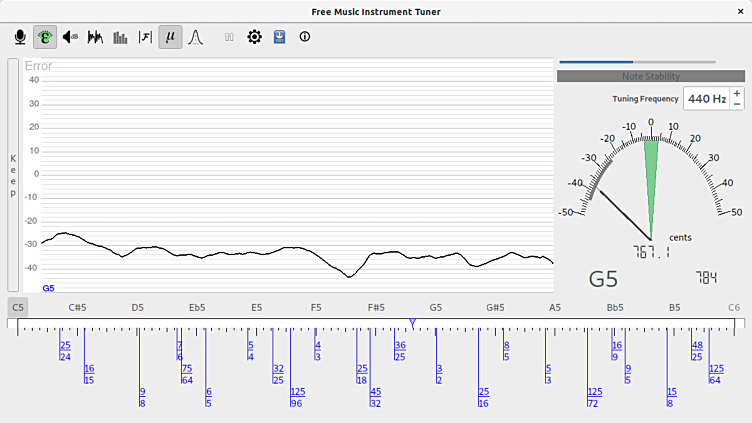This screenshot has width=752, height=423.
Task: Click the microphone input icon
Action: [19, 38]
